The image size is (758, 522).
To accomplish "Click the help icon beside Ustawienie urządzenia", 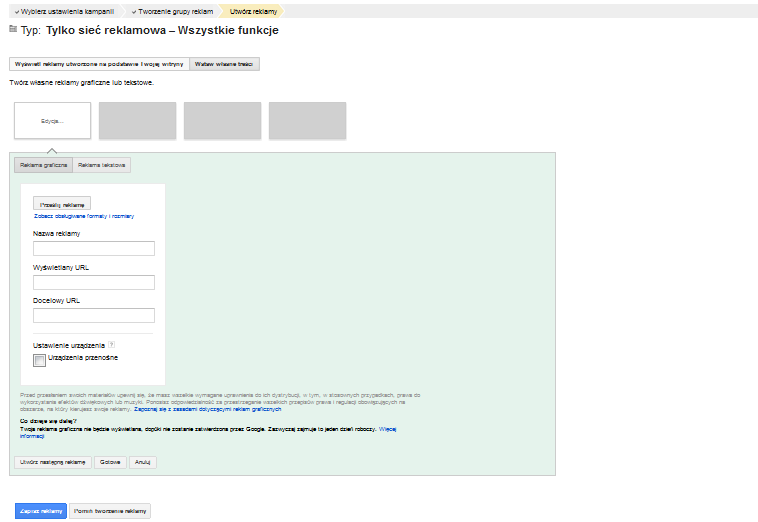I will click(x=112, y=345).
